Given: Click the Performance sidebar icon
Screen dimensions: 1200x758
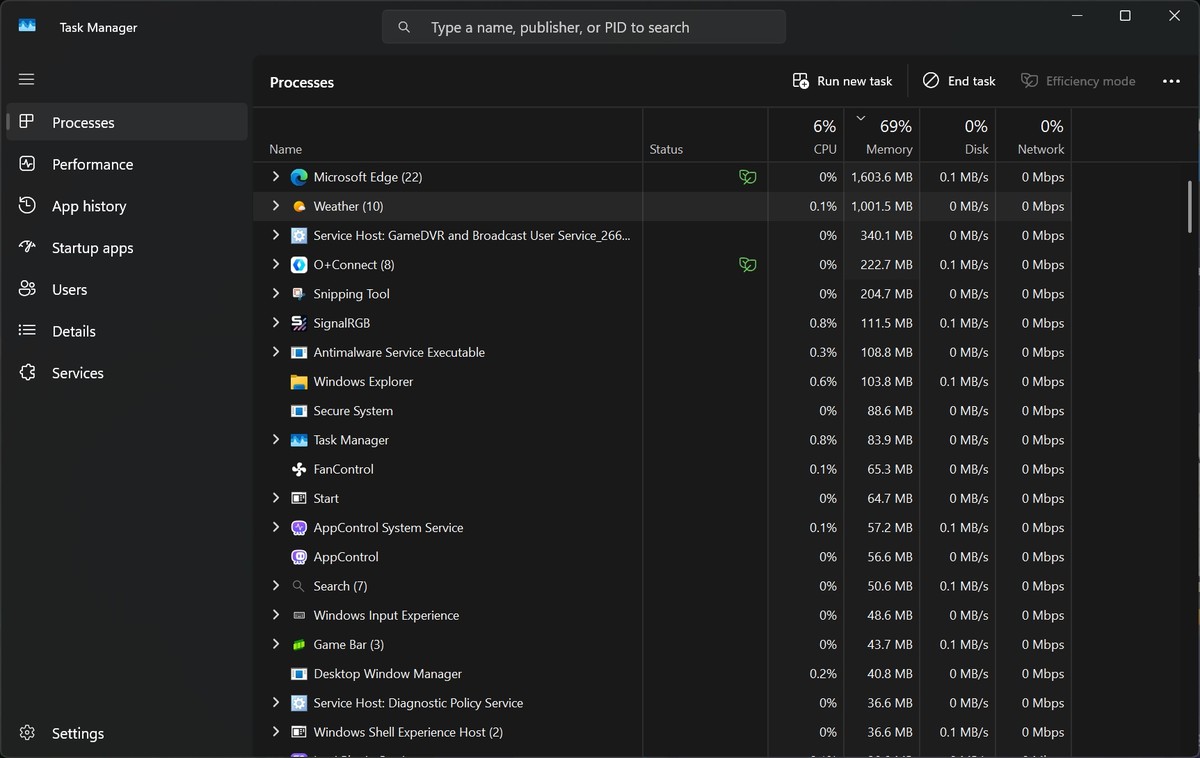Looking at the screenshot, I should (x=28, y=164).
